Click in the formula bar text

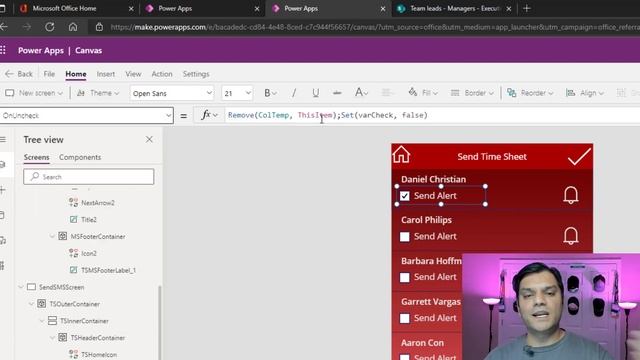[328, 116]
